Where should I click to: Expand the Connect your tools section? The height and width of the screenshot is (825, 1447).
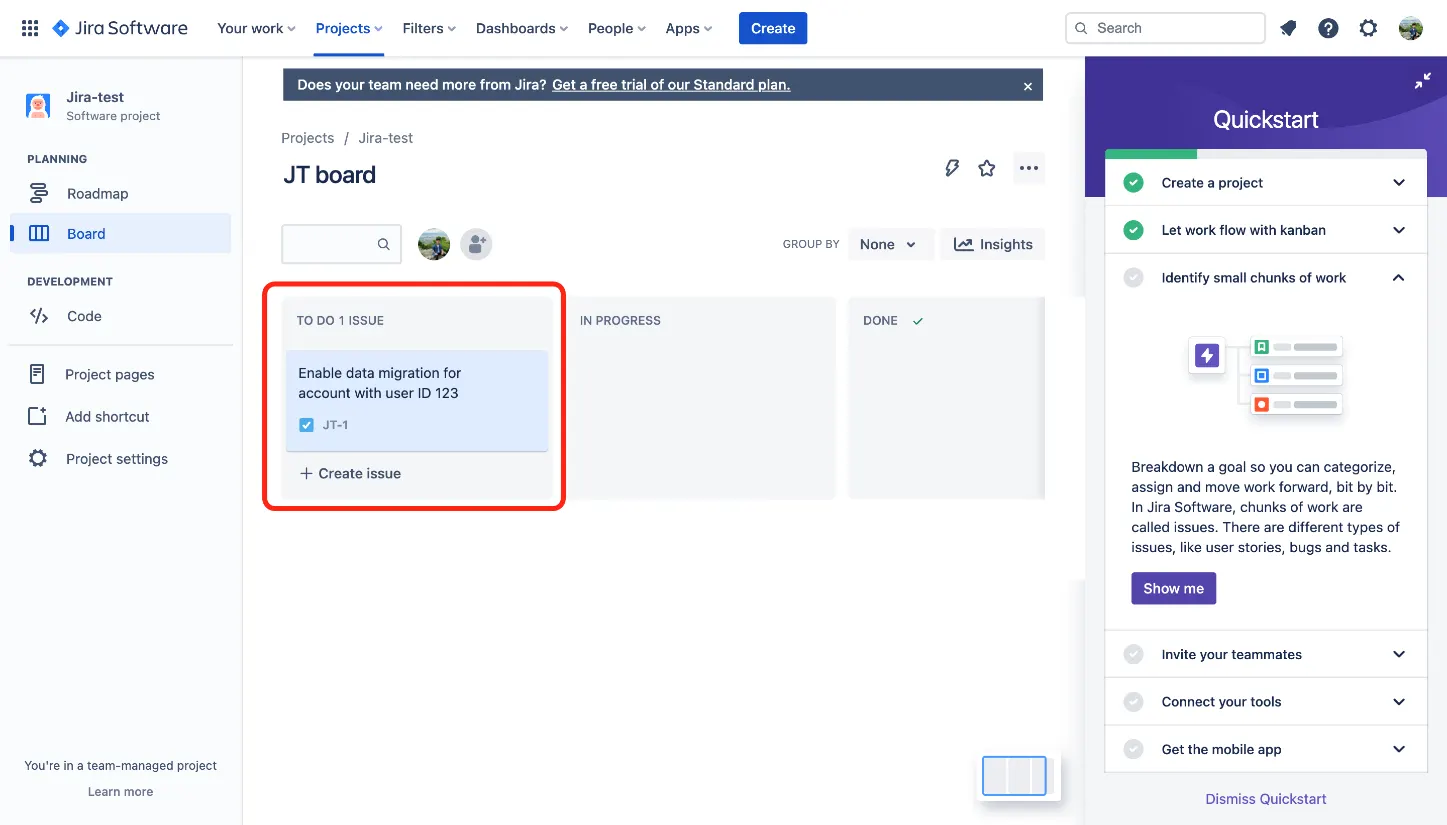(1398, 702)
